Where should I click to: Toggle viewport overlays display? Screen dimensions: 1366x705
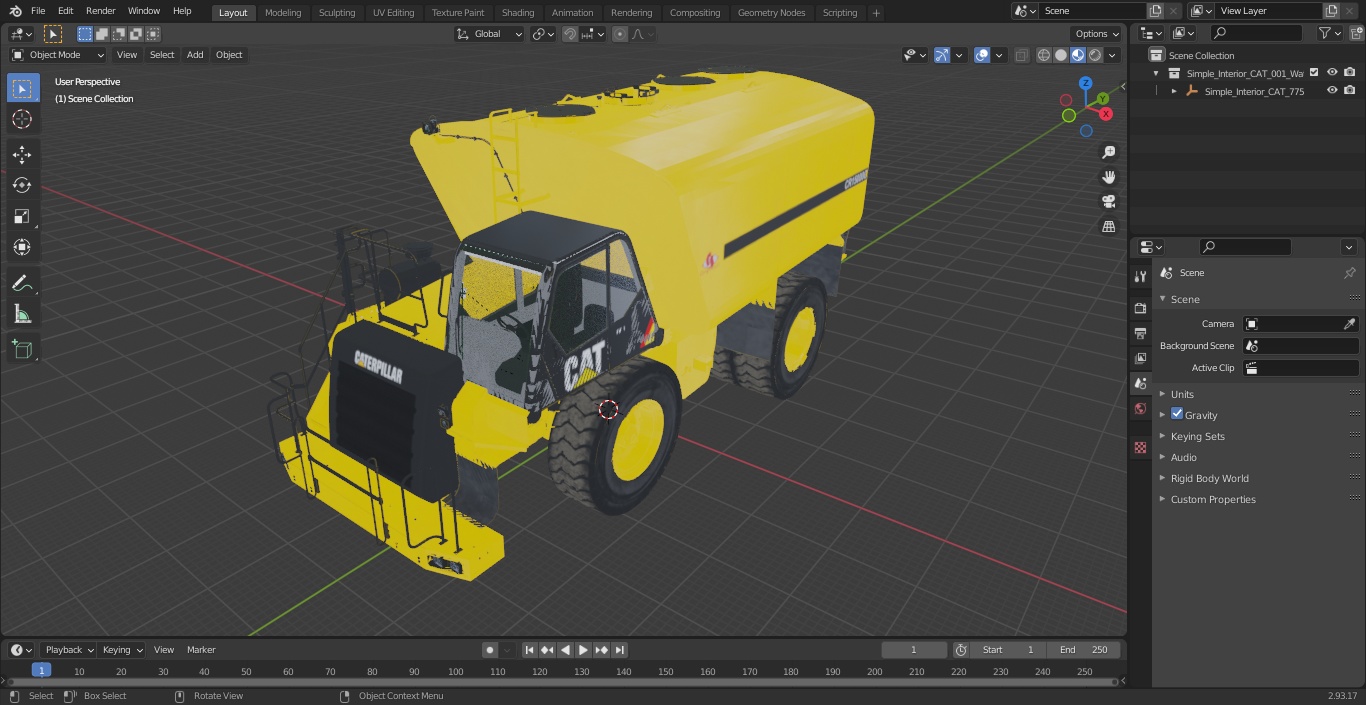982,55
